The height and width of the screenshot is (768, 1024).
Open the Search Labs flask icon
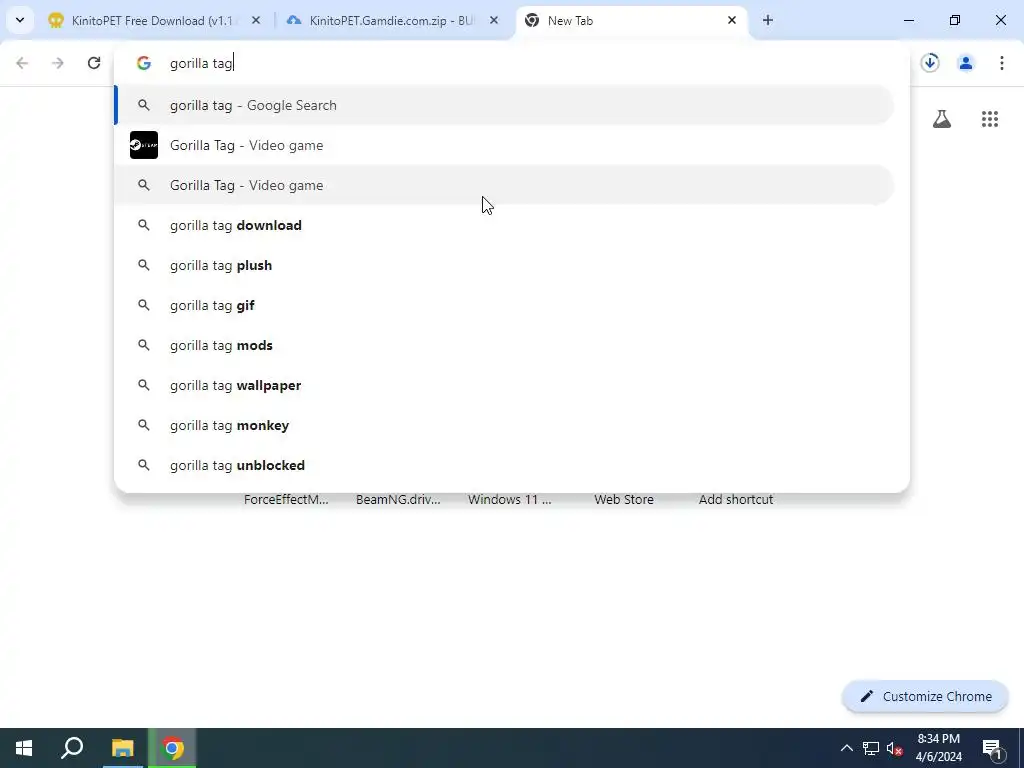point(942,119)
